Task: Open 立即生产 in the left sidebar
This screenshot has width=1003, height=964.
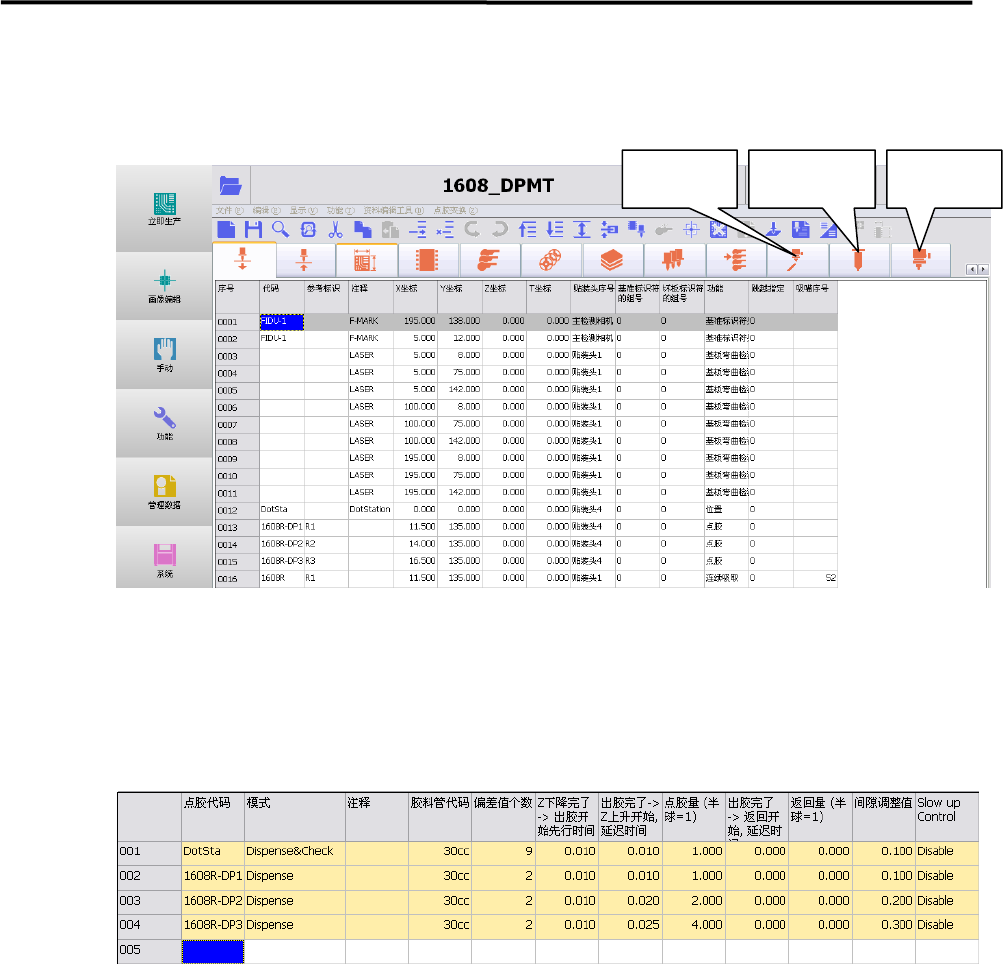Action: click(x=164, y=209)
